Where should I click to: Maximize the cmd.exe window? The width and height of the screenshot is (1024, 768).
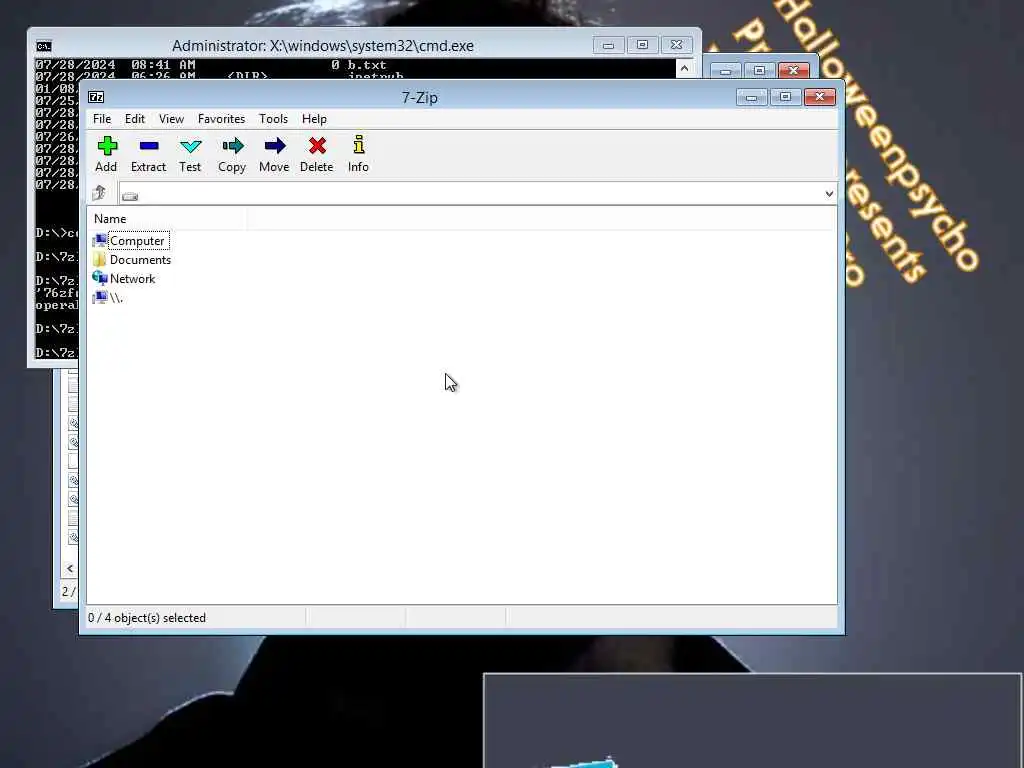click(x=642, y=45)
